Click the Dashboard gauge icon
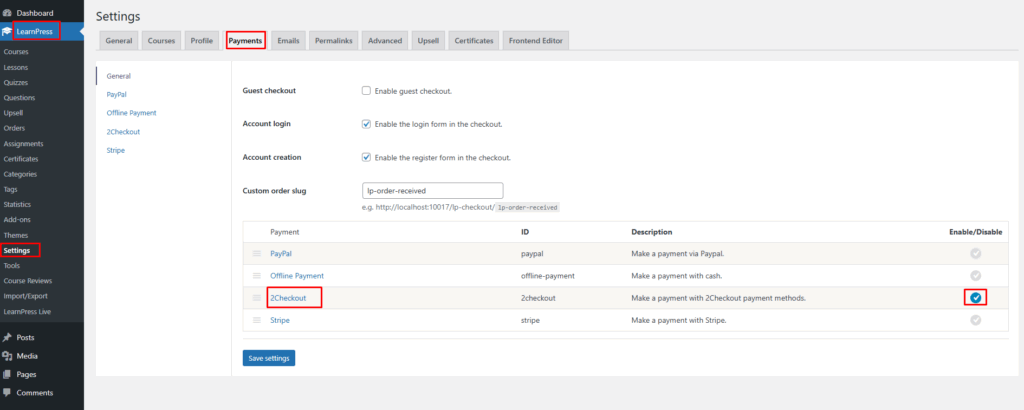Screen dimensions: 1024x410 7,13
